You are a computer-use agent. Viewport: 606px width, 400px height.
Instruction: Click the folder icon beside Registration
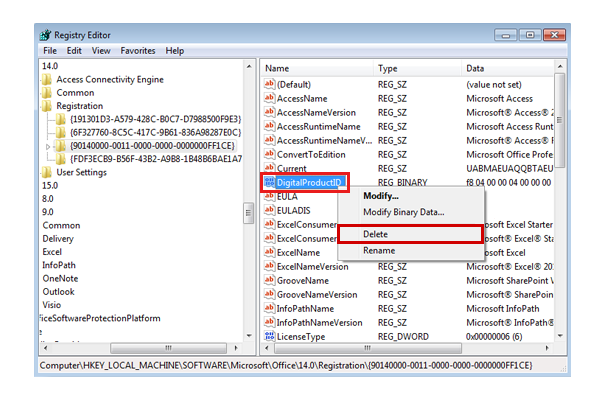coord(47,106)
